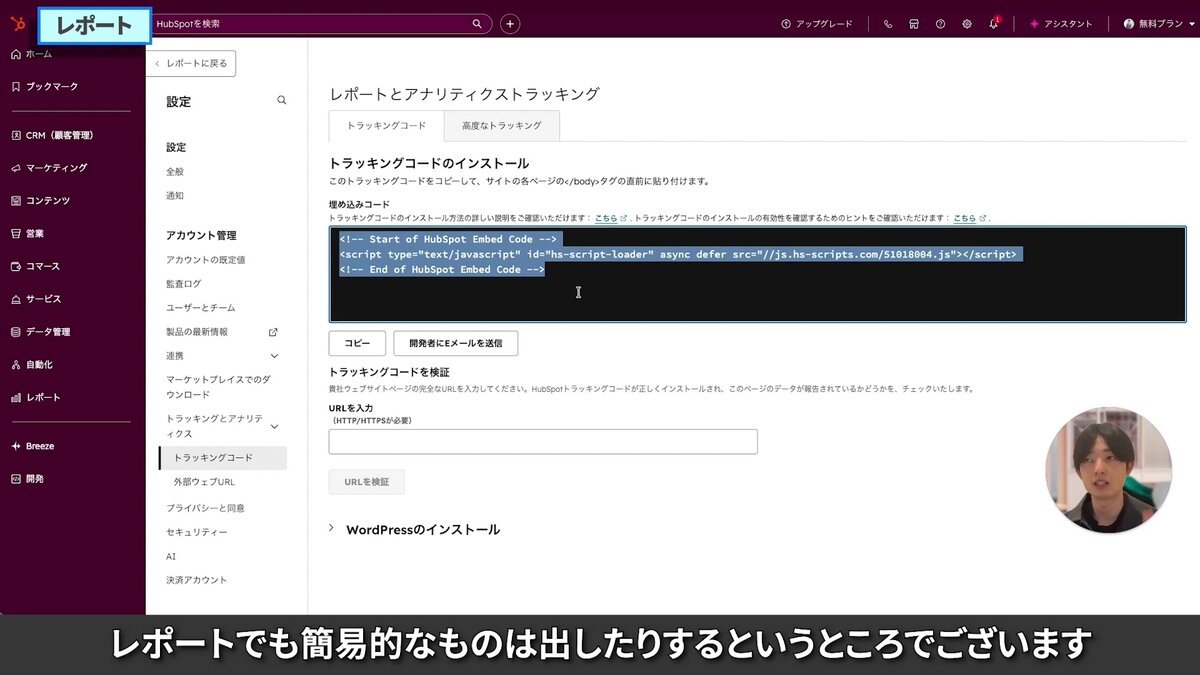Open the コマース section icon
This screenshot has height=675, width=1200.
pyautogui.click(x=38, y=266)
